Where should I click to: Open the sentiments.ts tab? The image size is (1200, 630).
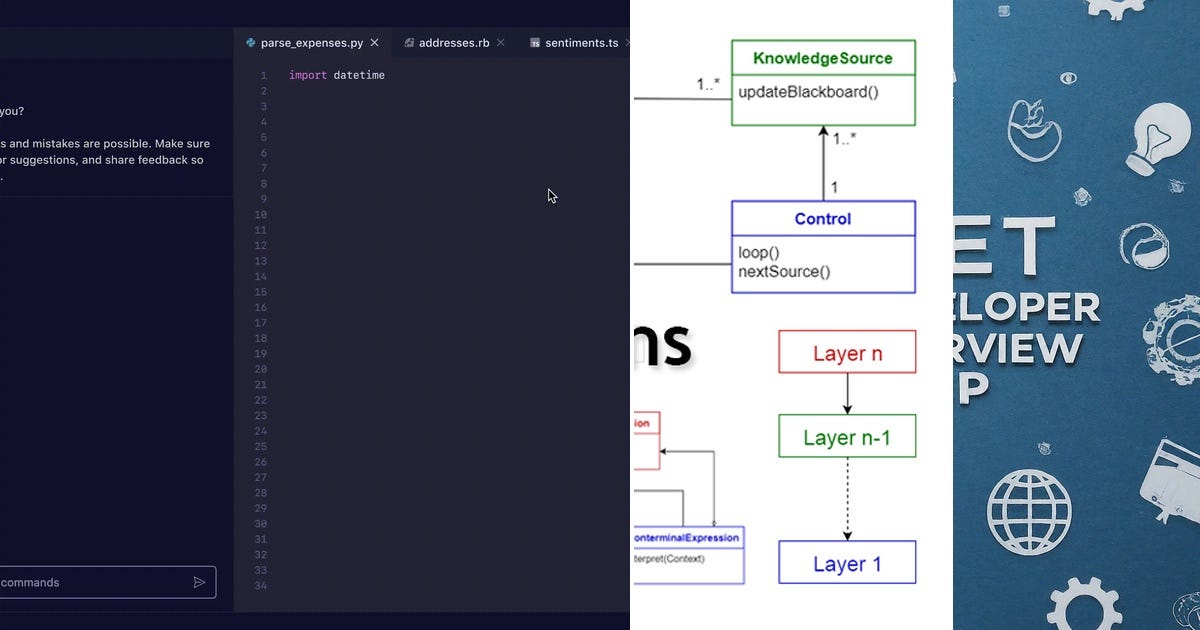580,42
